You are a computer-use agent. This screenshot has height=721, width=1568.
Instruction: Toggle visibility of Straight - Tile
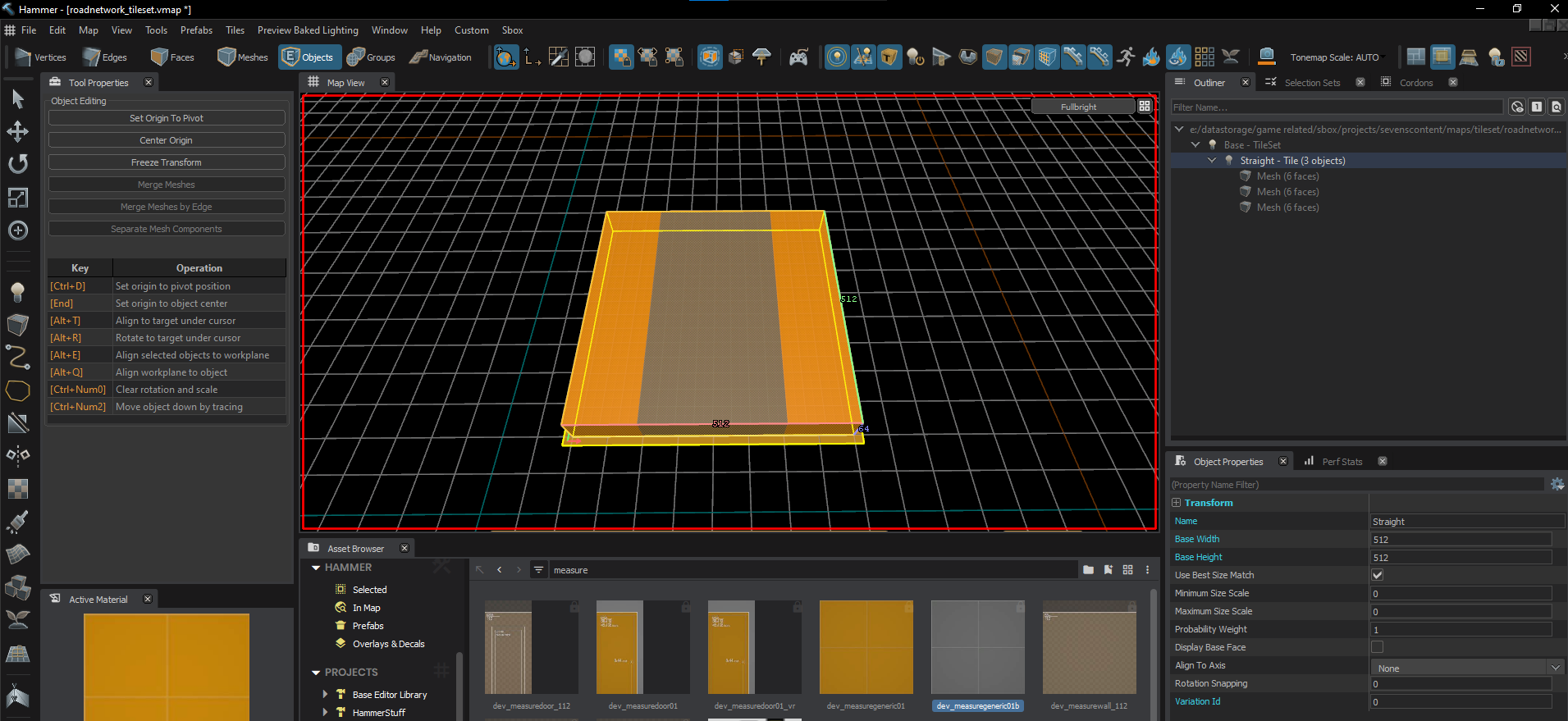[1229, 161]
